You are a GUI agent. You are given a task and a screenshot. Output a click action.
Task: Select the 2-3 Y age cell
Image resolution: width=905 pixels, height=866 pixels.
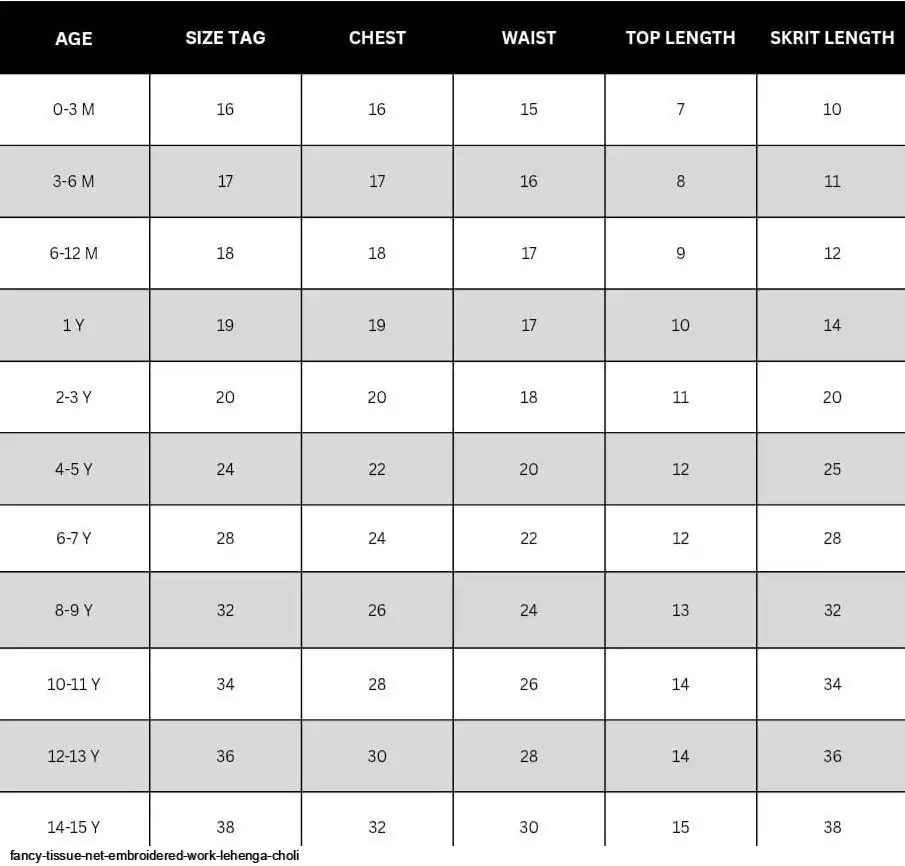coord(74,397)
